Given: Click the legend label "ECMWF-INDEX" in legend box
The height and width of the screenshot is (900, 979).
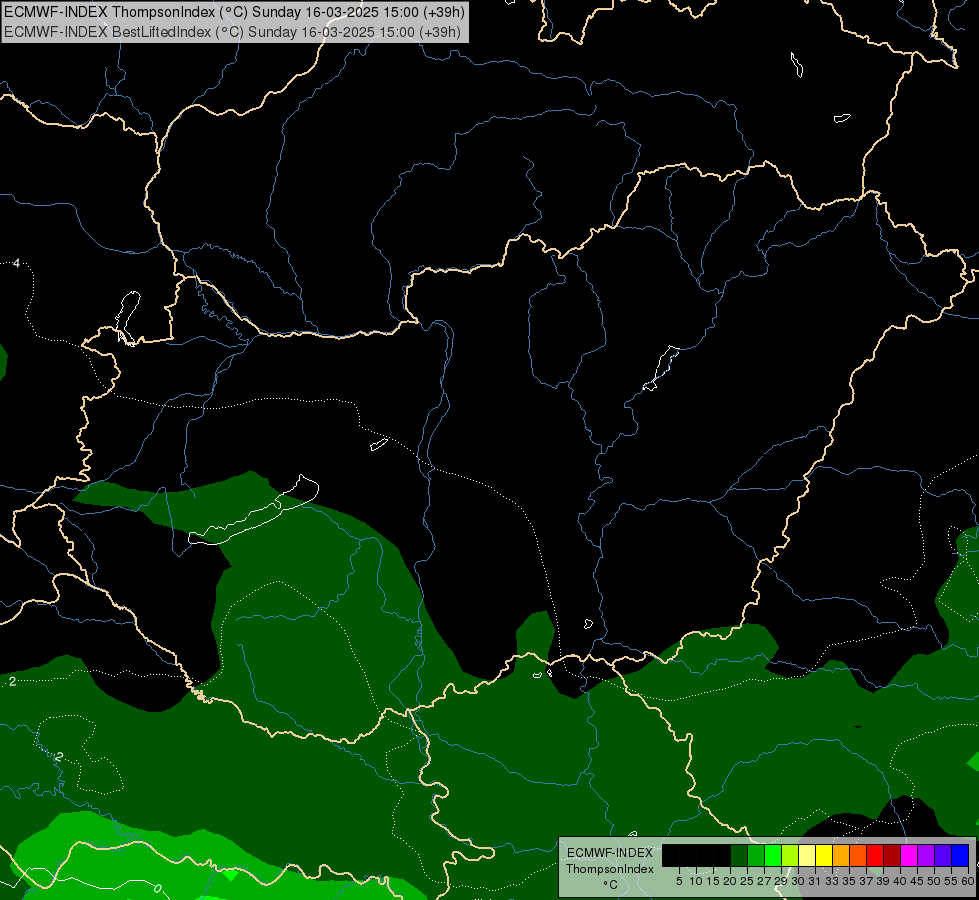Looking at the screenshot, I should tap(610, 853).
